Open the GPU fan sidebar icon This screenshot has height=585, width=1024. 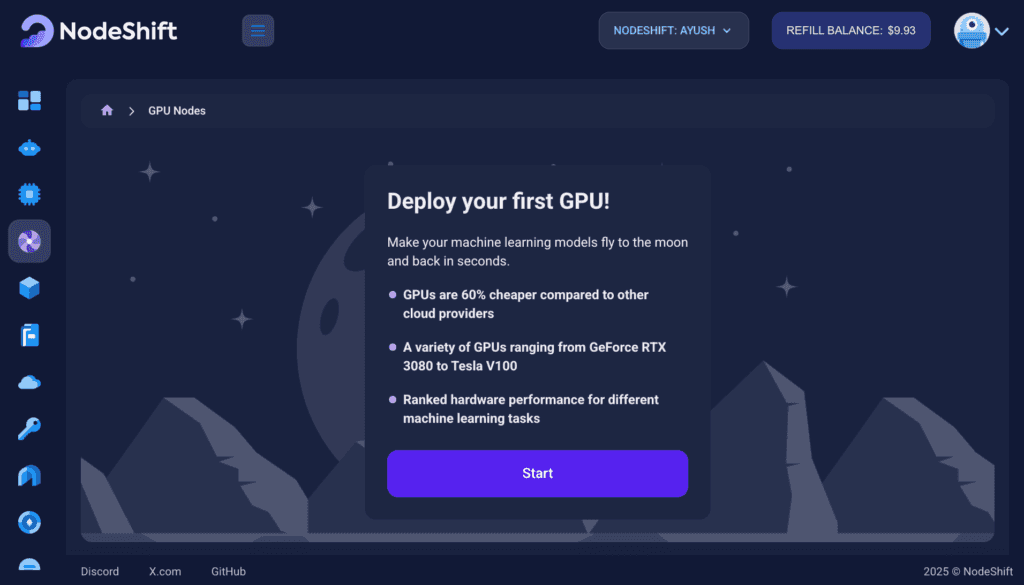coord(29,242)
